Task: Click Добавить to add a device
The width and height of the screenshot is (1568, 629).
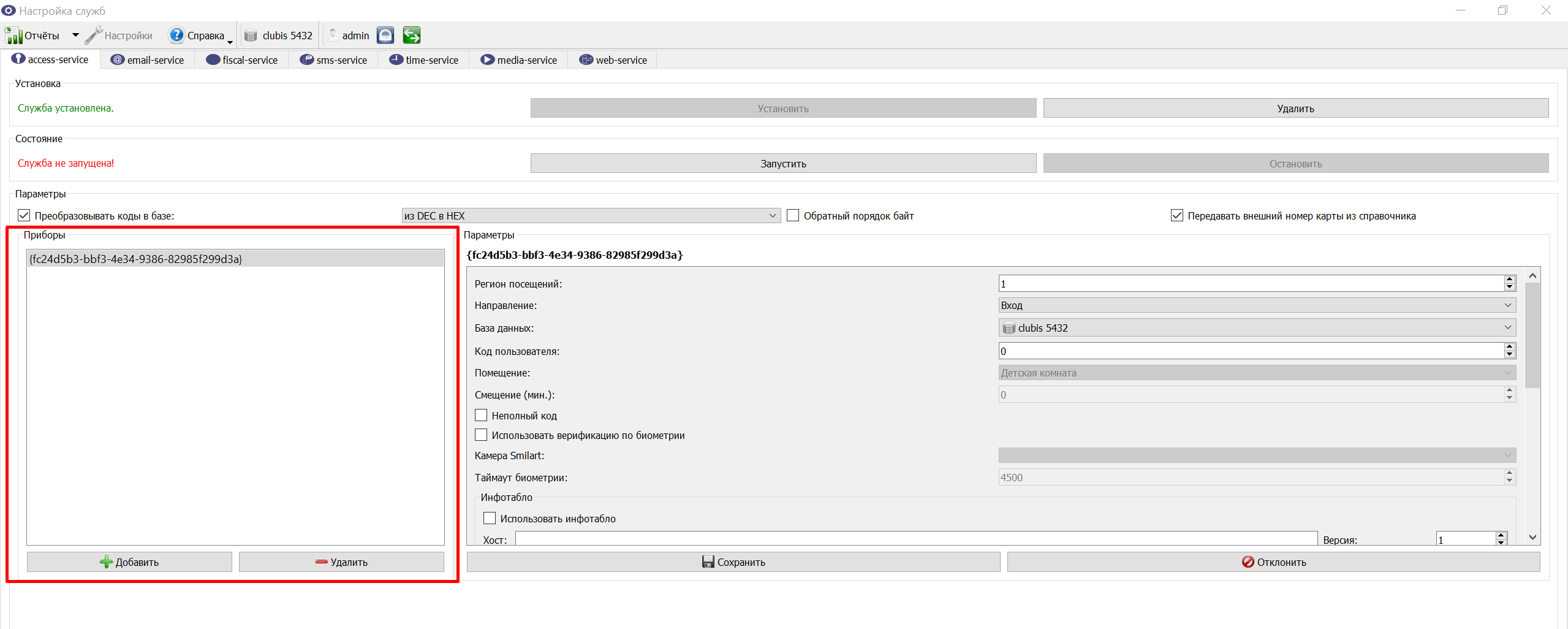Action: point(129,562)
